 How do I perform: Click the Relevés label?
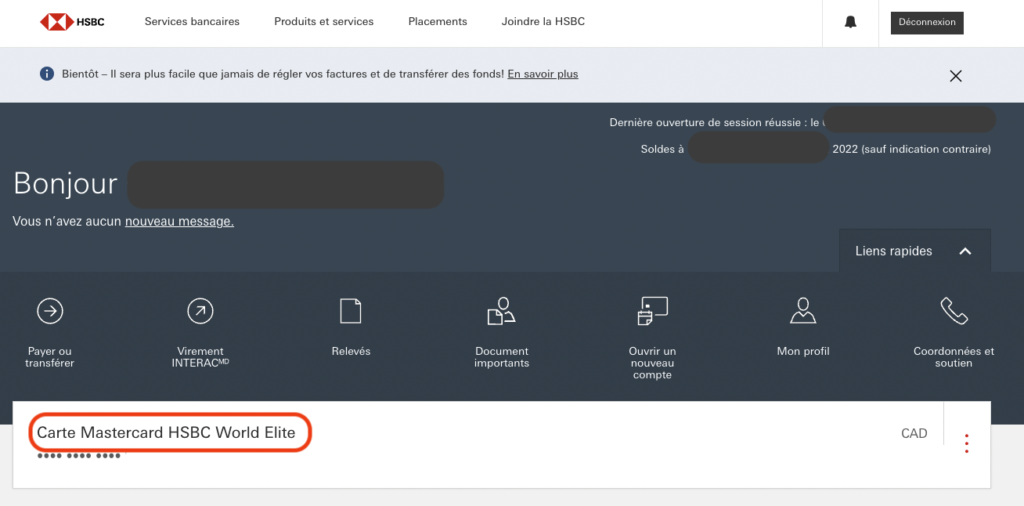coord(351,351)
